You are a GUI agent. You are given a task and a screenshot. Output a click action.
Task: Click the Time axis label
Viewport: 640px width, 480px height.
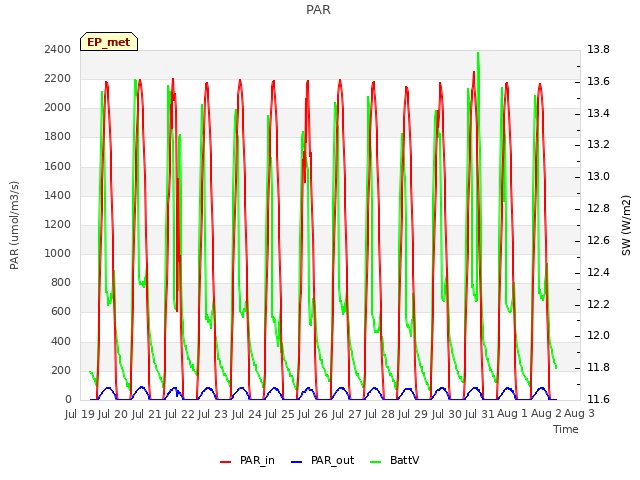[566, 429]
